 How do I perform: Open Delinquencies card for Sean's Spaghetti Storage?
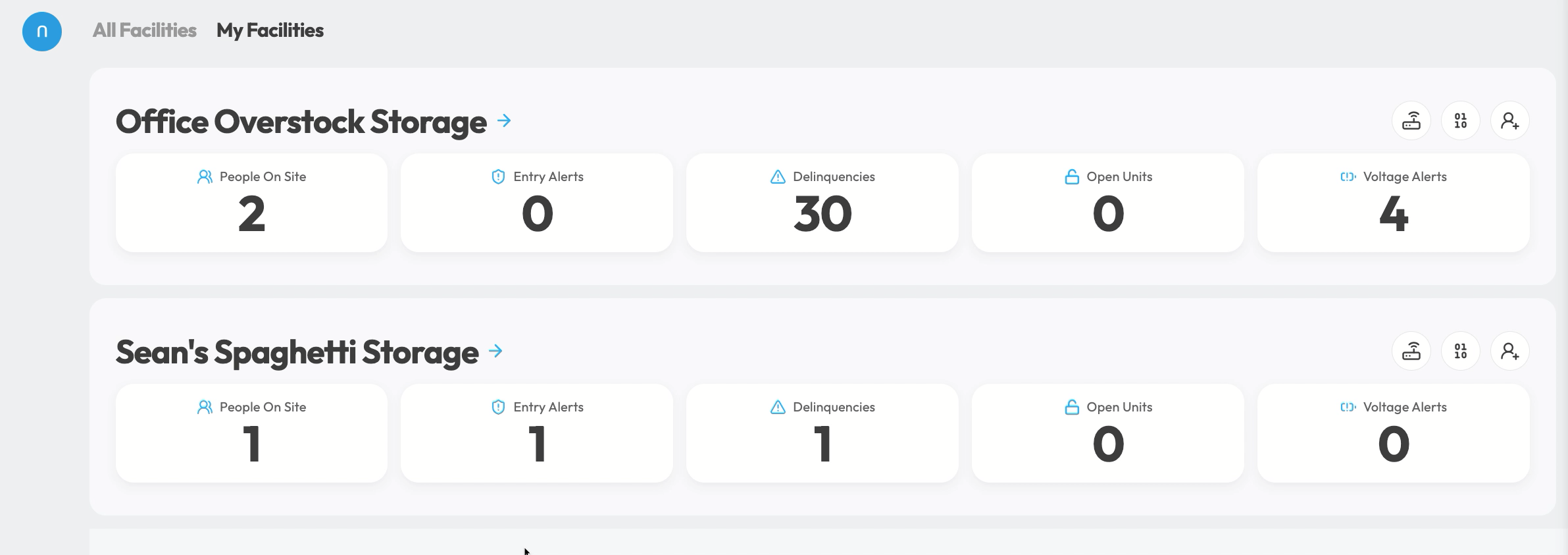[822, 433]
